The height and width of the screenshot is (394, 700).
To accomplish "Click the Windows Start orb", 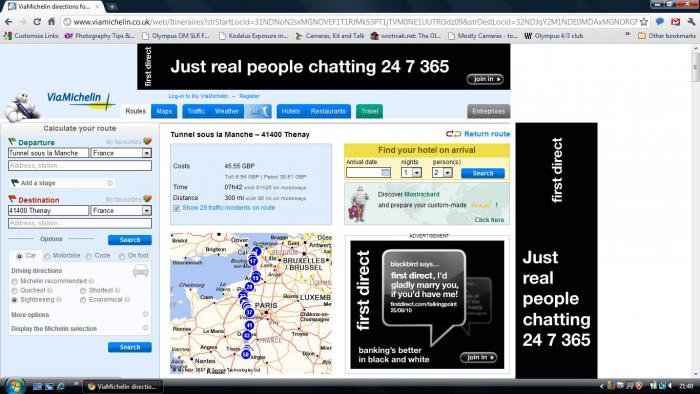I will tap(15, 386).
